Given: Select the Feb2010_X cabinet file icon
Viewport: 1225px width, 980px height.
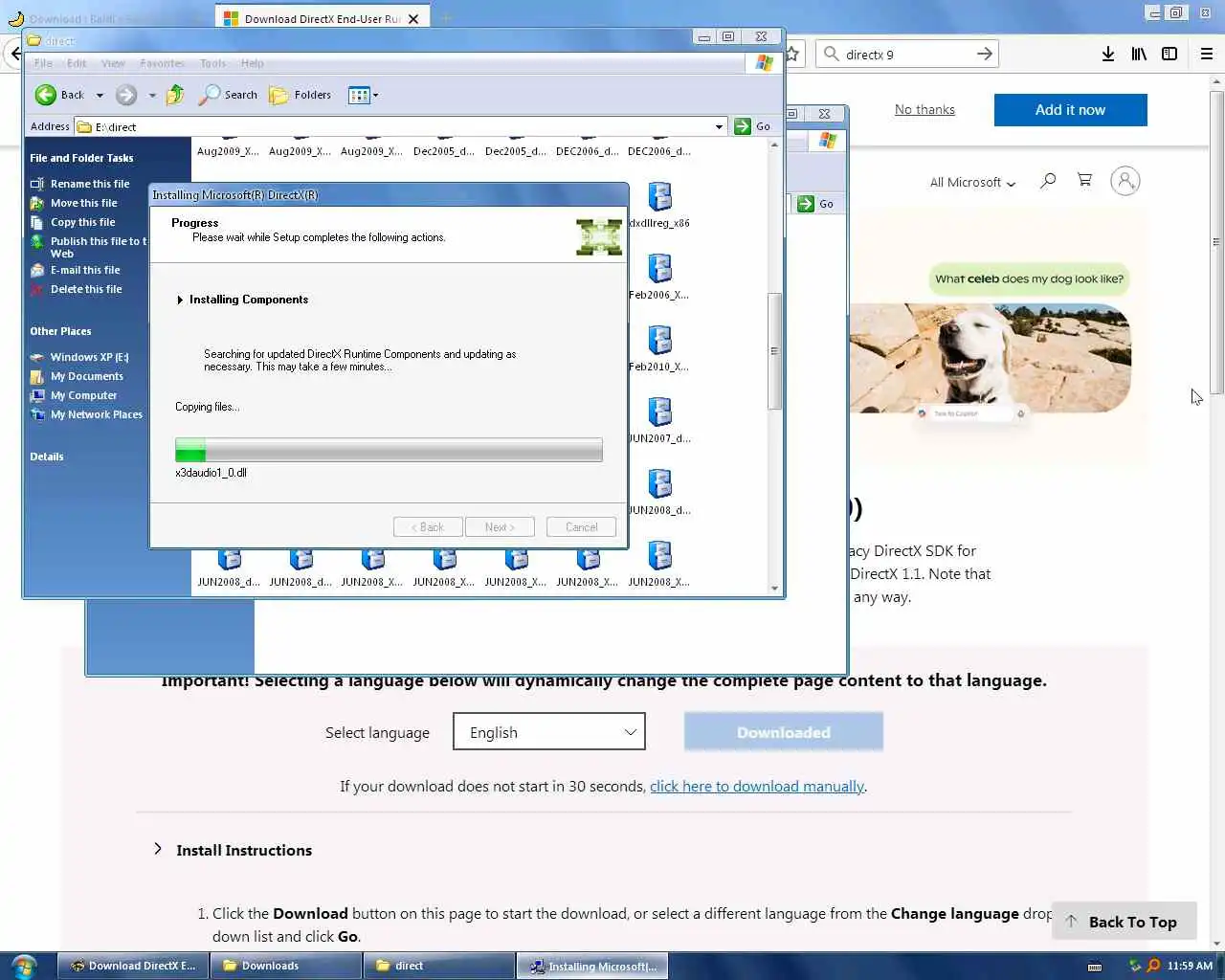Looking at the screenshot, I should pos(659,341).
